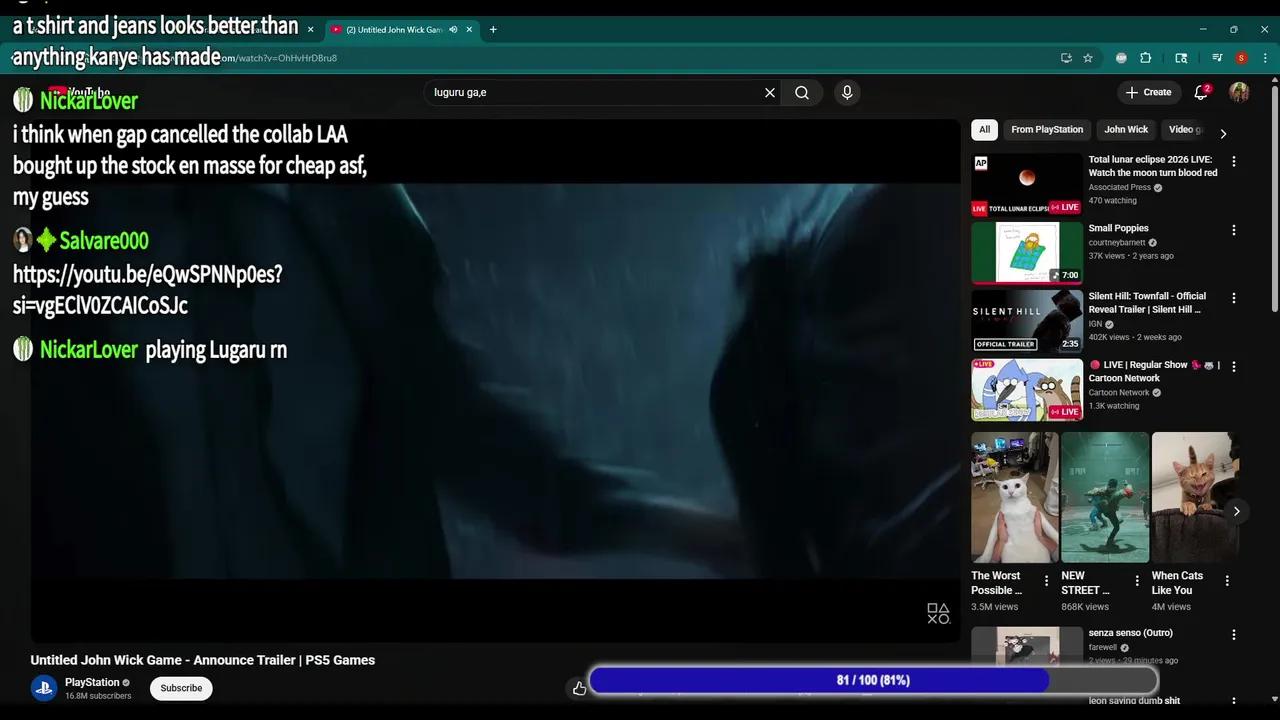Open Silent Hill official trailer thumbnail
The height and width of the screenshot is (720, 1280).
[1027, 321]
